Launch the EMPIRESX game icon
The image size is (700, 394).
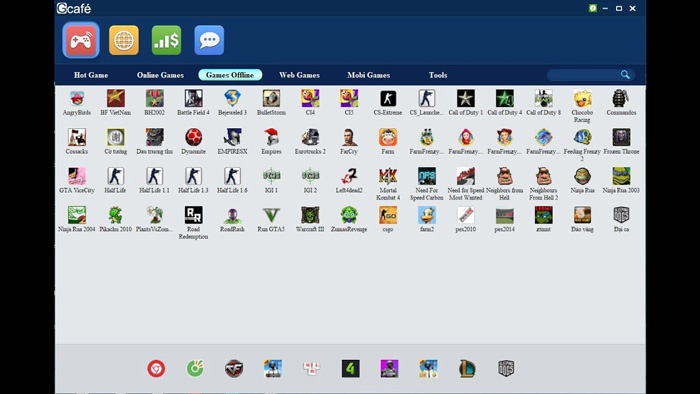(232, 137)
